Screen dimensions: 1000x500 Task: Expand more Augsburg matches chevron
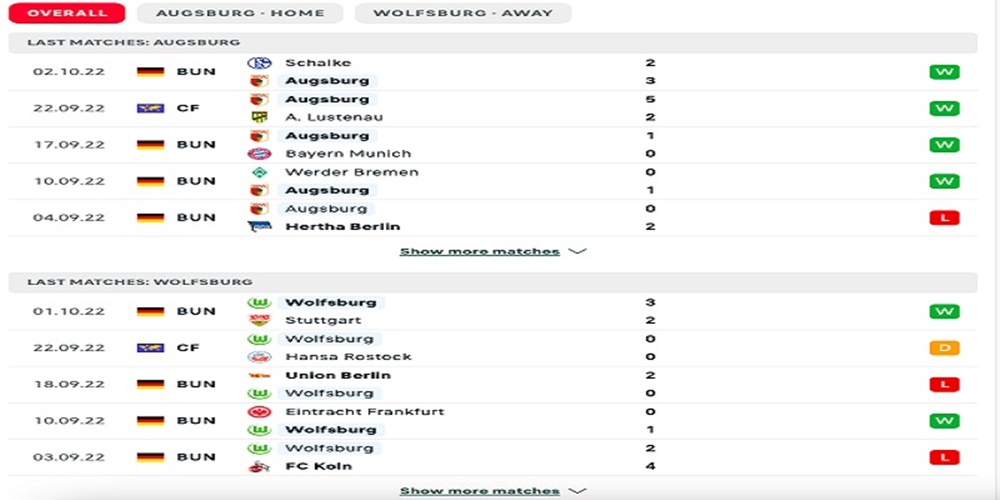tap(577, 251)
